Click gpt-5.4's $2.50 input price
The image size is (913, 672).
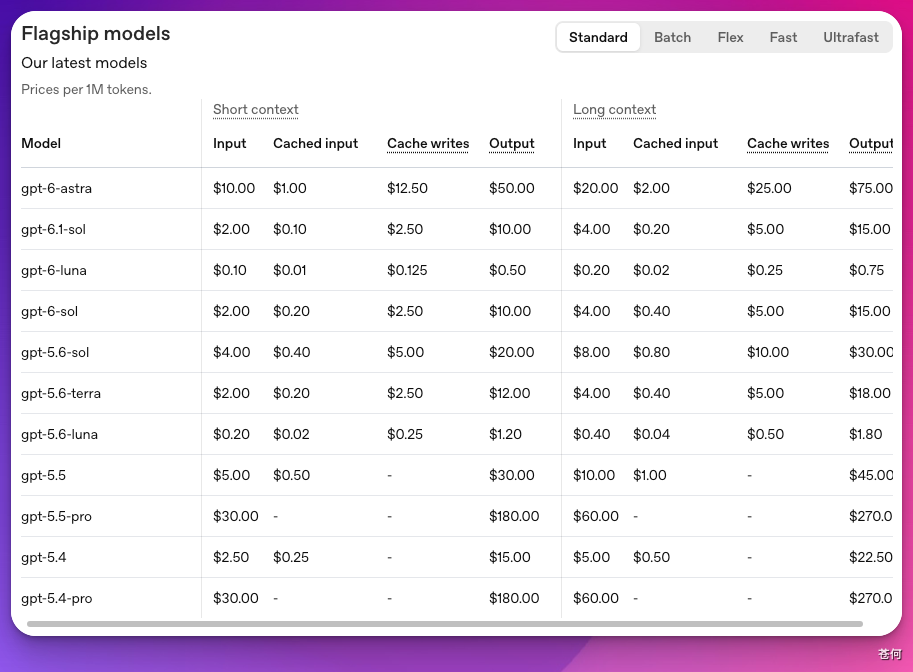coord(231,557)
